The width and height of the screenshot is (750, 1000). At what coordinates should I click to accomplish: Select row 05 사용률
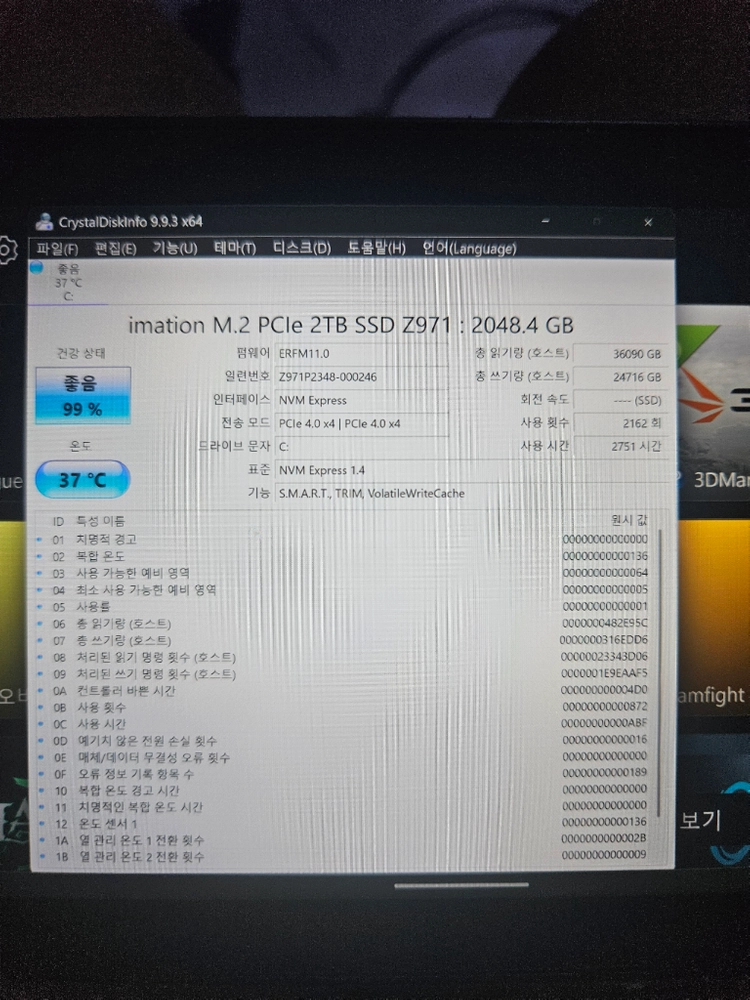coord(343,607)
